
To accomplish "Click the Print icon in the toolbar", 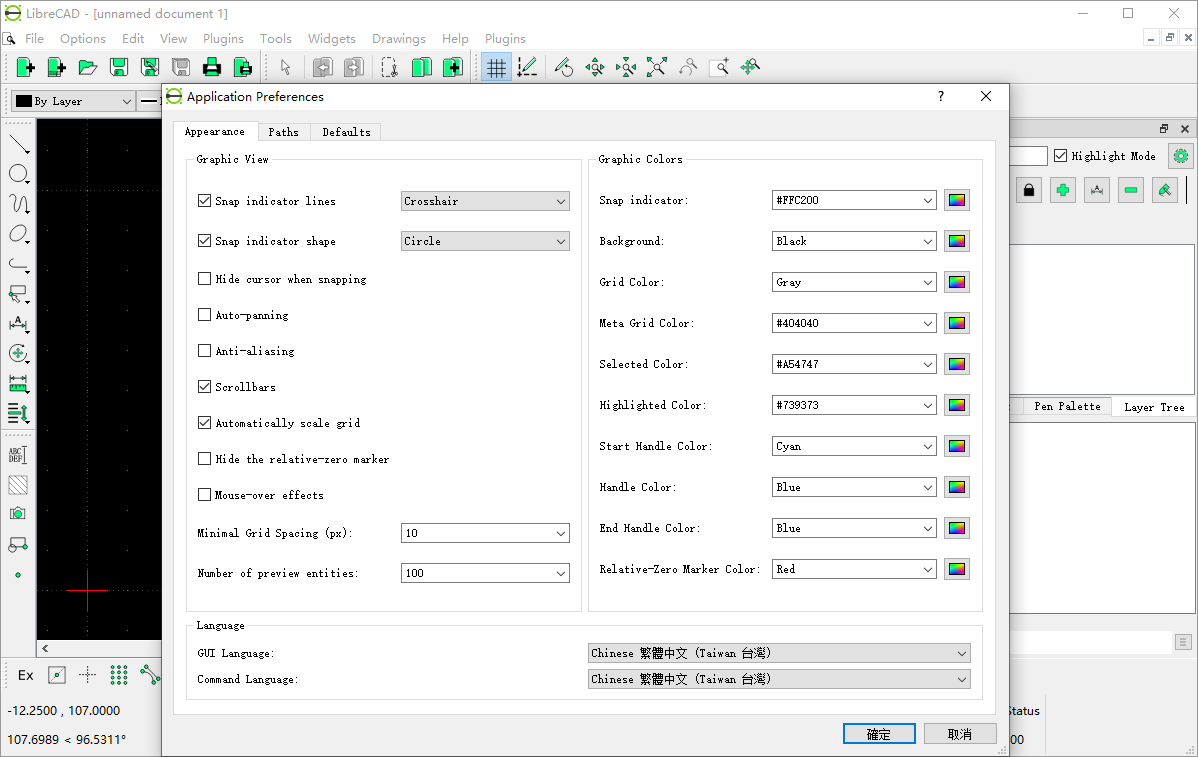I will tap(211, 67).
